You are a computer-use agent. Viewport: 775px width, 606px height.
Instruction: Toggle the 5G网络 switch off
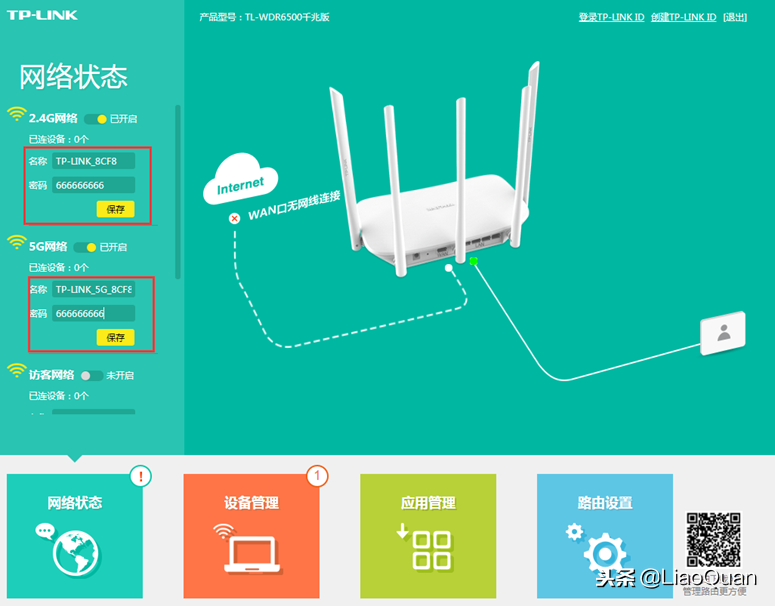pos(86,247)
